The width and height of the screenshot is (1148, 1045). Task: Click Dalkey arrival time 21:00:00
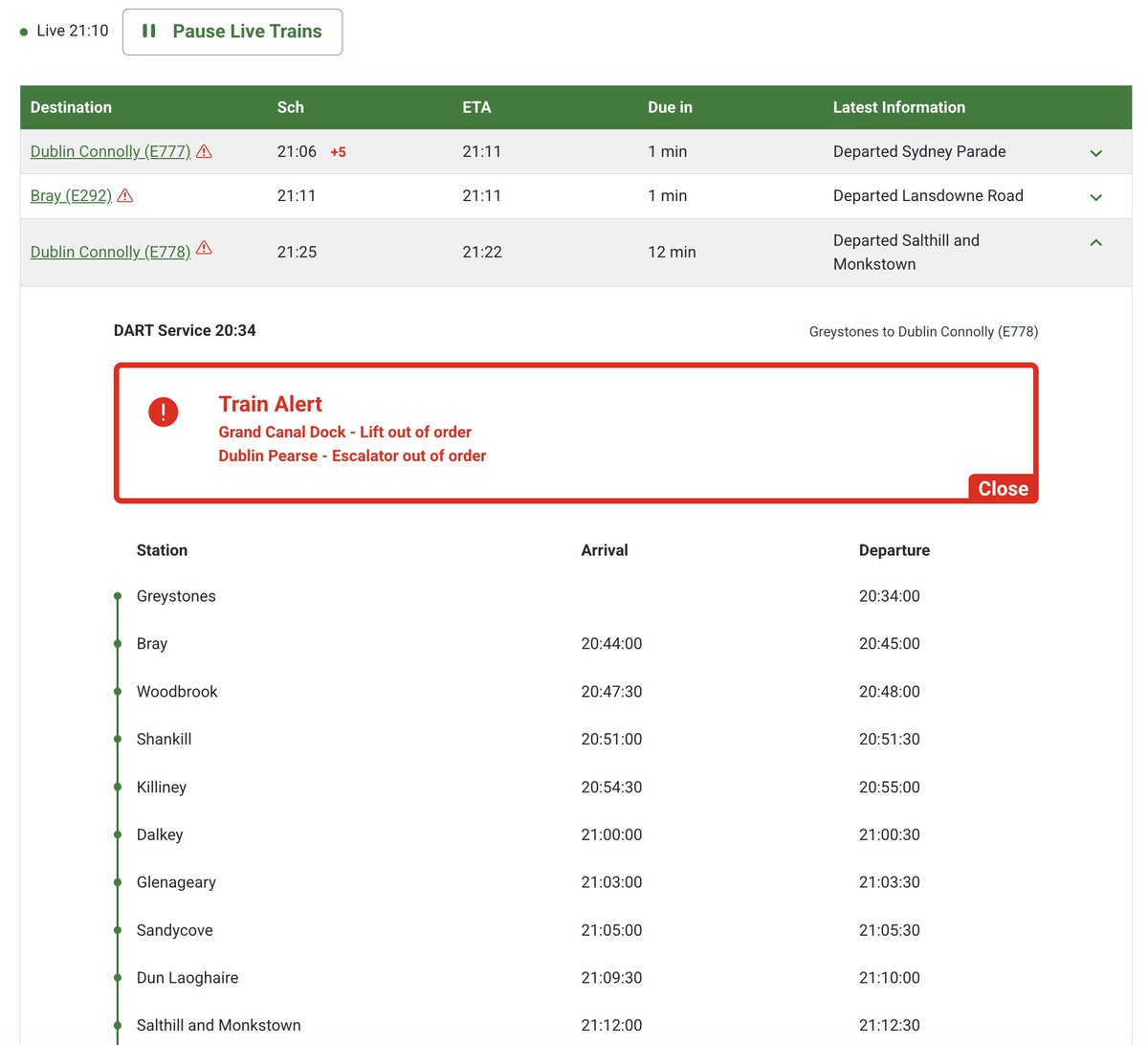tap(611, 834)
